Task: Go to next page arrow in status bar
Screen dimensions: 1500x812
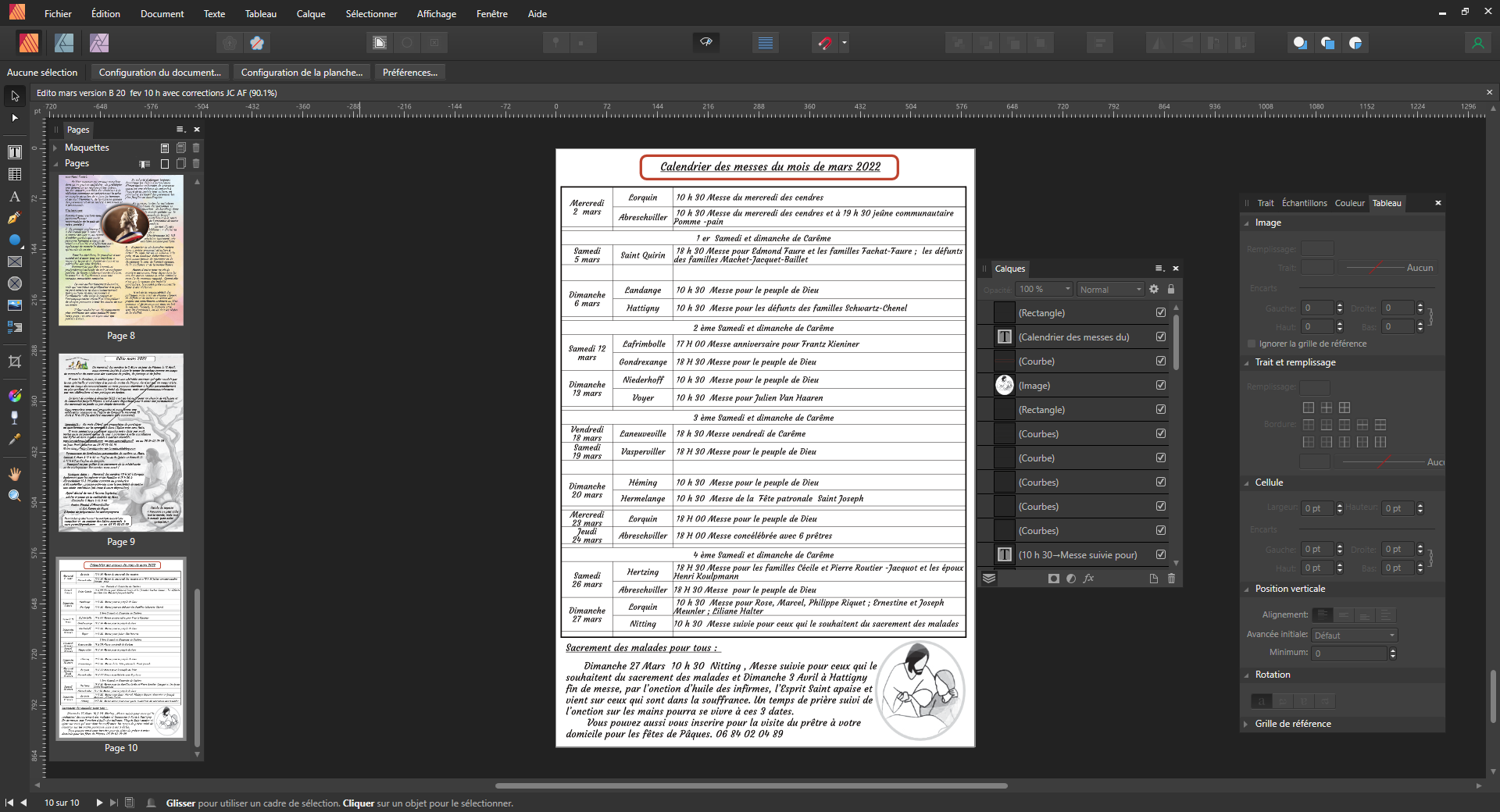Action: coord(99,802)
